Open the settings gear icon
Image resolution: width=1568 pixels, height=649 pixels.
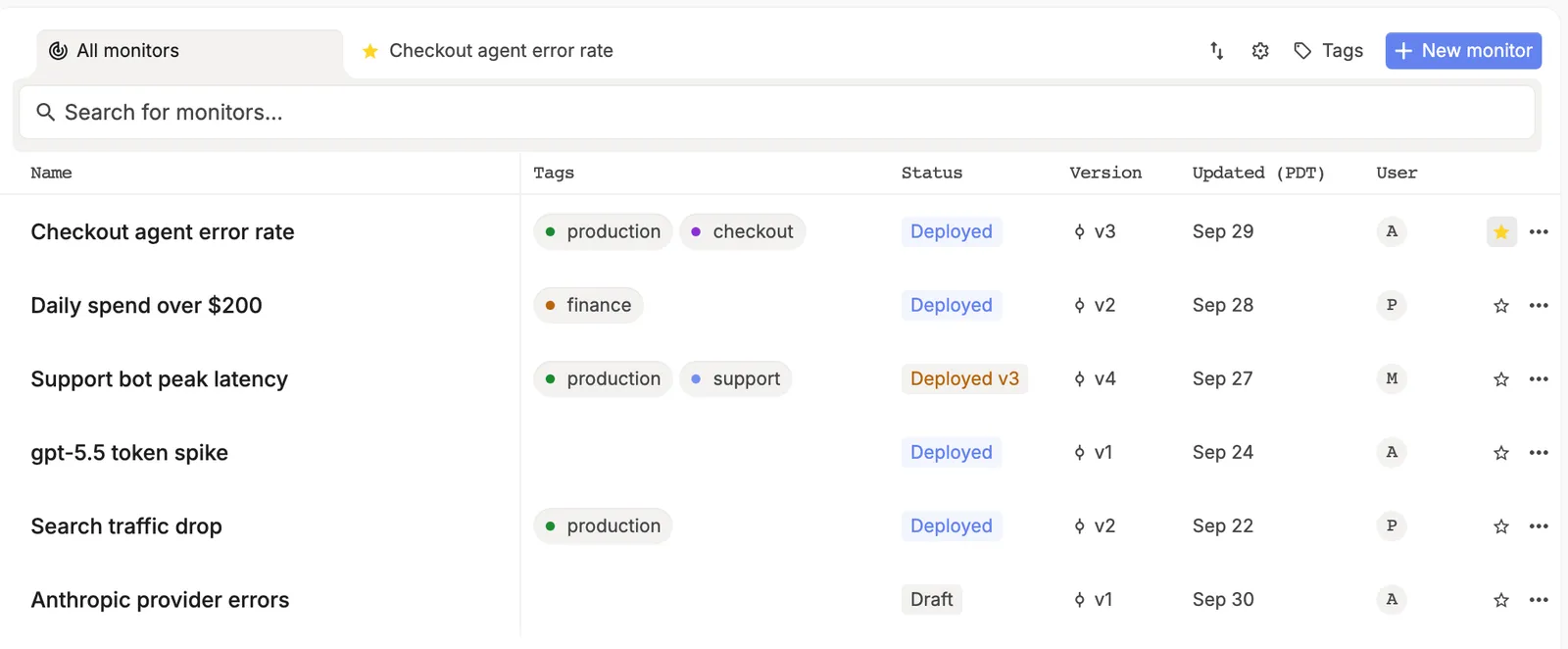(x=1260, y=51)
